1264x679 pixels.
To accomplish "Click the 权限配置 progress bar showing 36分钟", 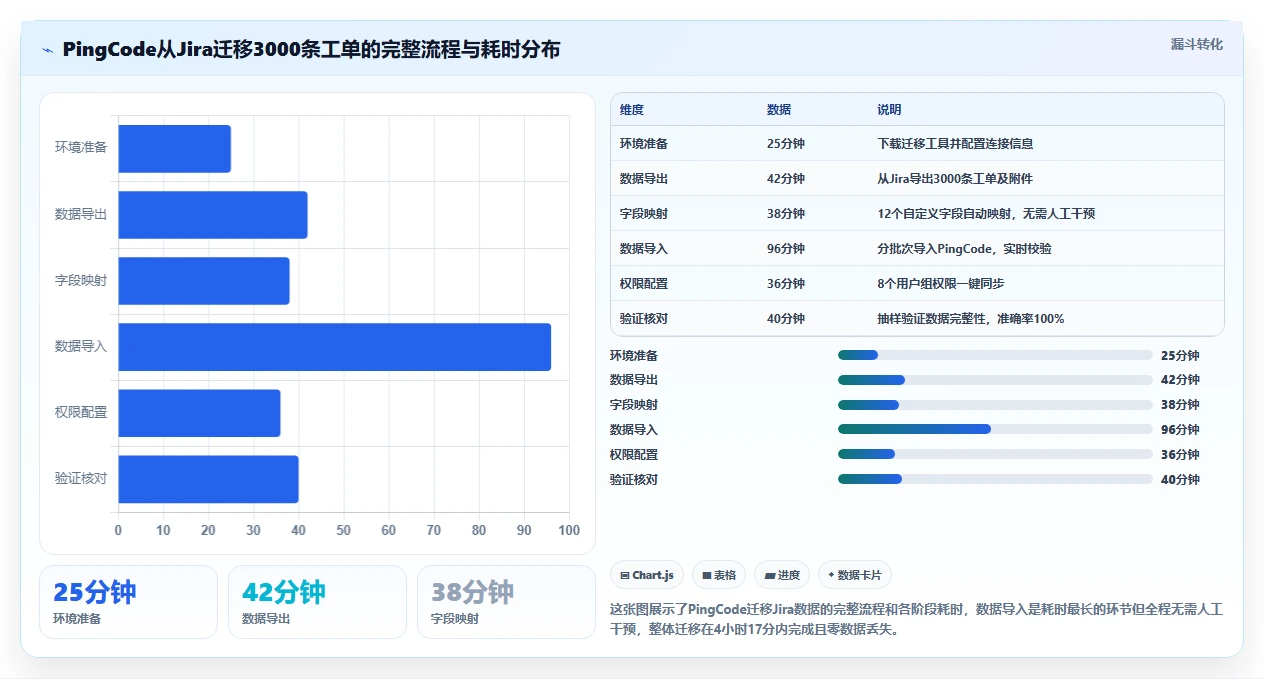I will 995,454.
